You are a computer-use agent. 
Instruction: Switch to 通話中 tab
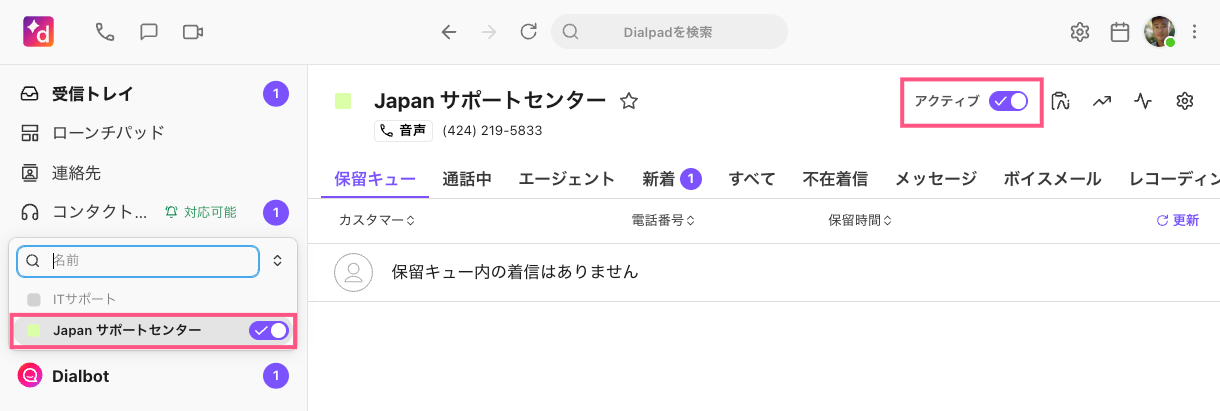467,179
